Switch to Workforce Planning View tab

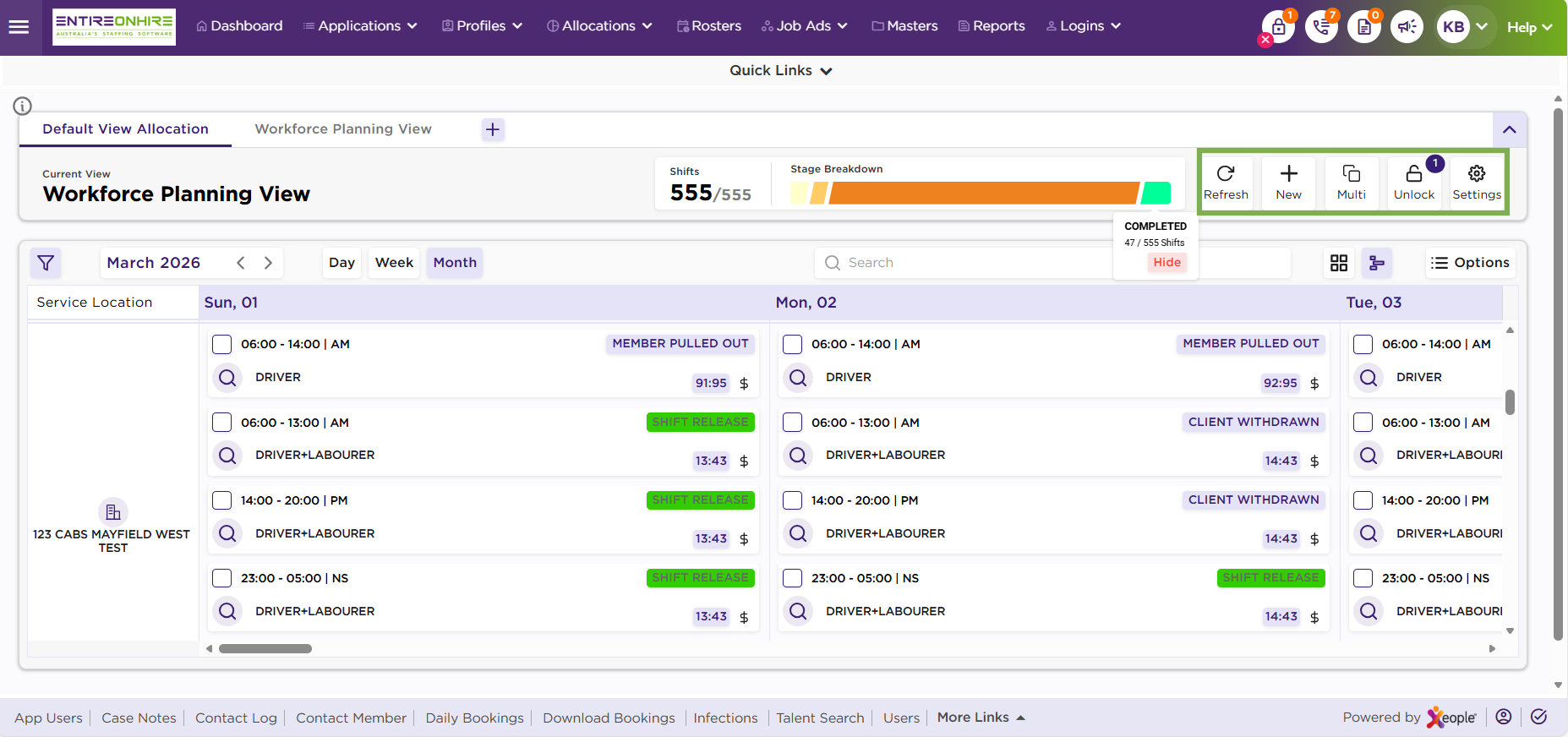coord(343,129)
